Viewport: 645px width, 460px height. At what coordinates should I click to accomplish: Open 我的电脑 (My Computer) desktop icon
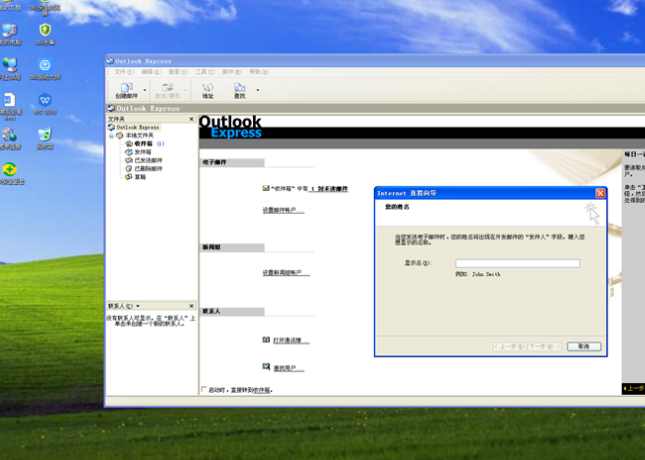click(10, 34)
